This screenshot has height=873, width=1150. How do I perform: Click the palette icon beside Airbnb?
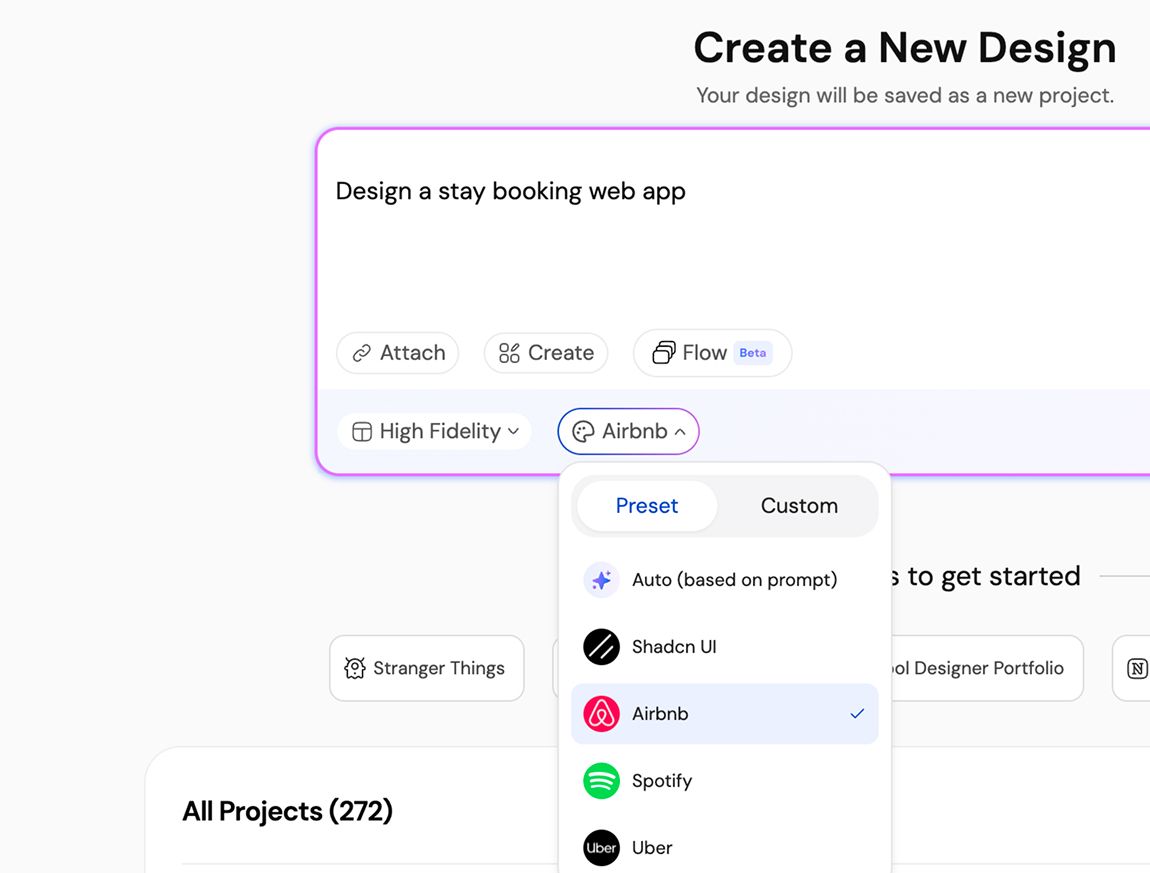(x=583, y=432)
